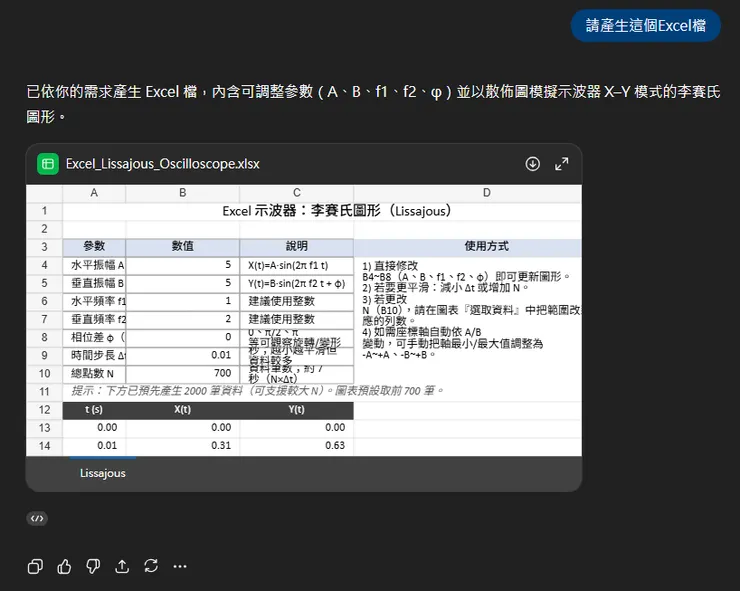Select the 相位差 φ label cell
Viewport: 740px width, 591px height.
(94, 338)
